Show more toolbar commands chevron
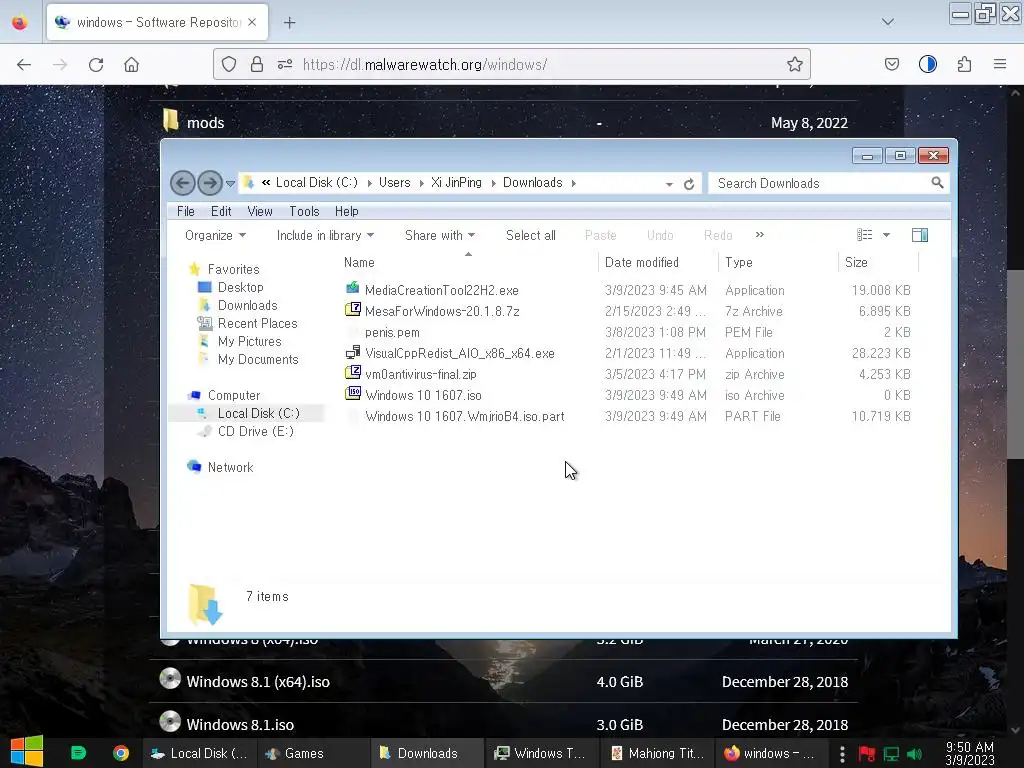This screenshot has width=1024, height=768. [x=760, y=234]
